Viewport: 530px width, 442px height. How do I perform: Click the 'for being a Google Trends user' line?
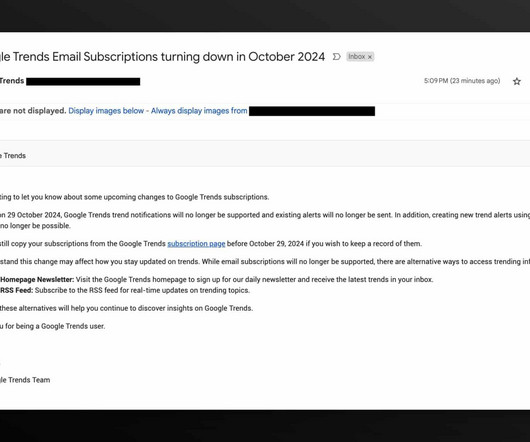[52, 326]
